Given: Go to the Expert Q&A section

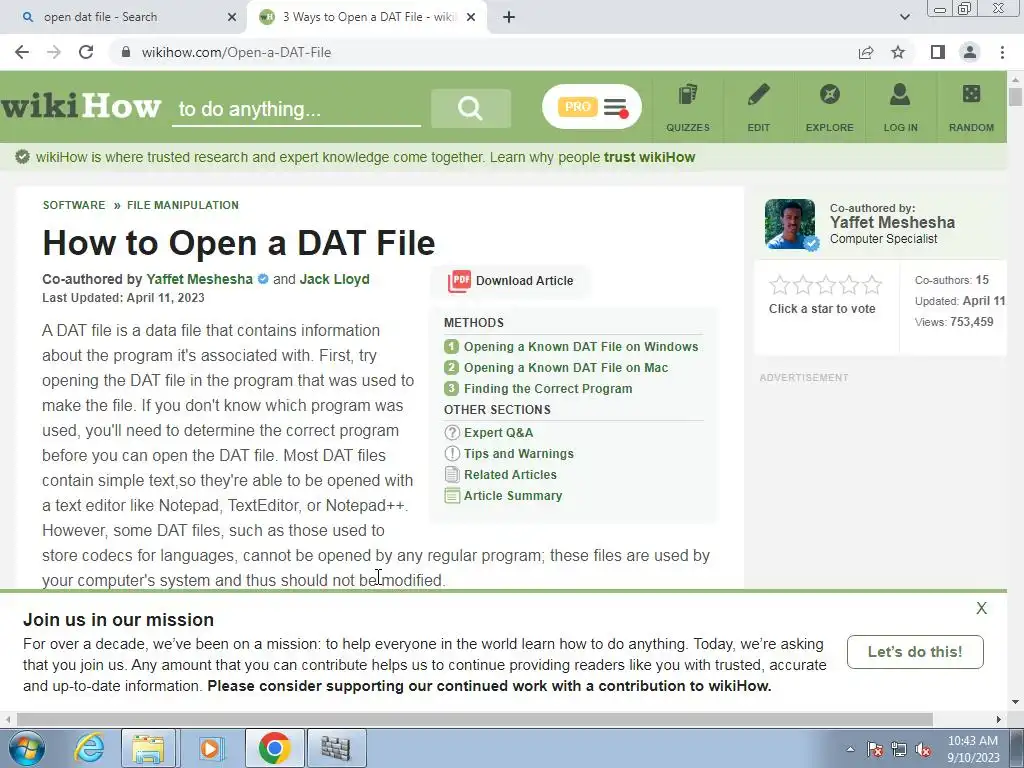Looking at the screenshot, I should 498,432.
